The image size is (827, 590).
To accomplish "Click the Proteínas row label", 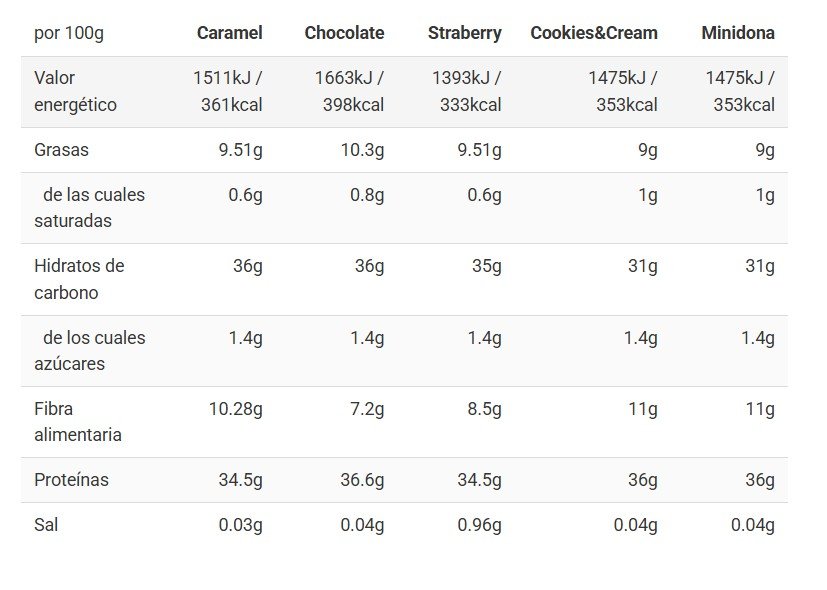I will point(71,480).
